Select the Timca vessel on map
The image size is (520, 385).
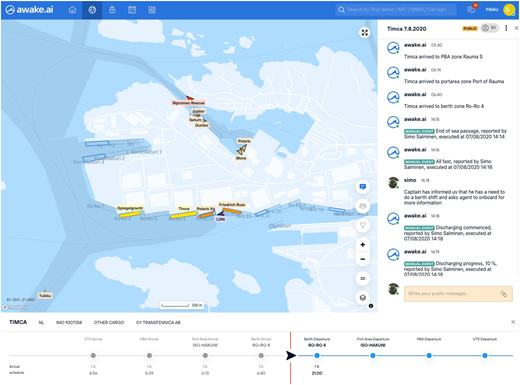point(183,215)
